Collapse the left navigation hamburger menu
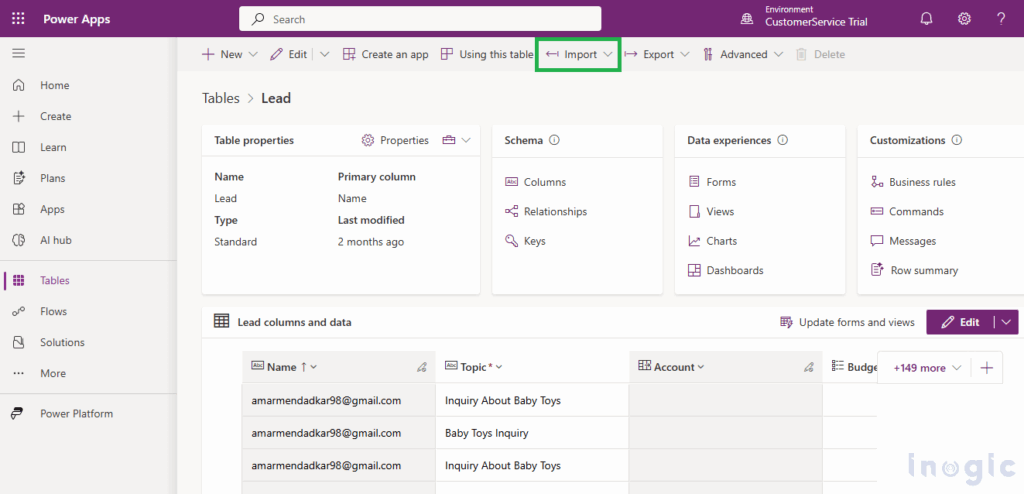This screenshot has width=1024, height=494. point(18,53)
